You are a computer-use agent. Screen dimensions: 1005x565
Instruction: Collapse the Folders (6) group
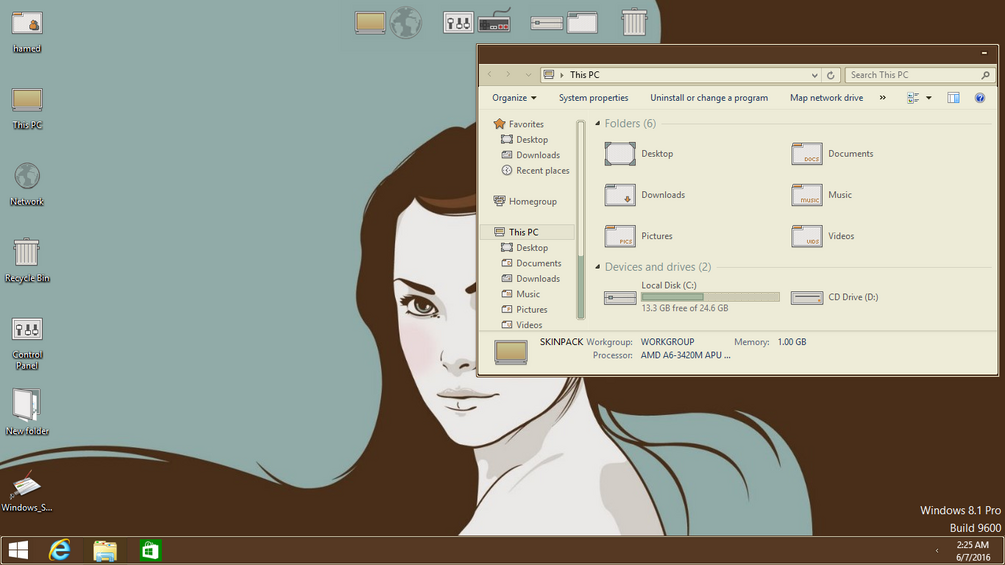(x=597, y=124)
